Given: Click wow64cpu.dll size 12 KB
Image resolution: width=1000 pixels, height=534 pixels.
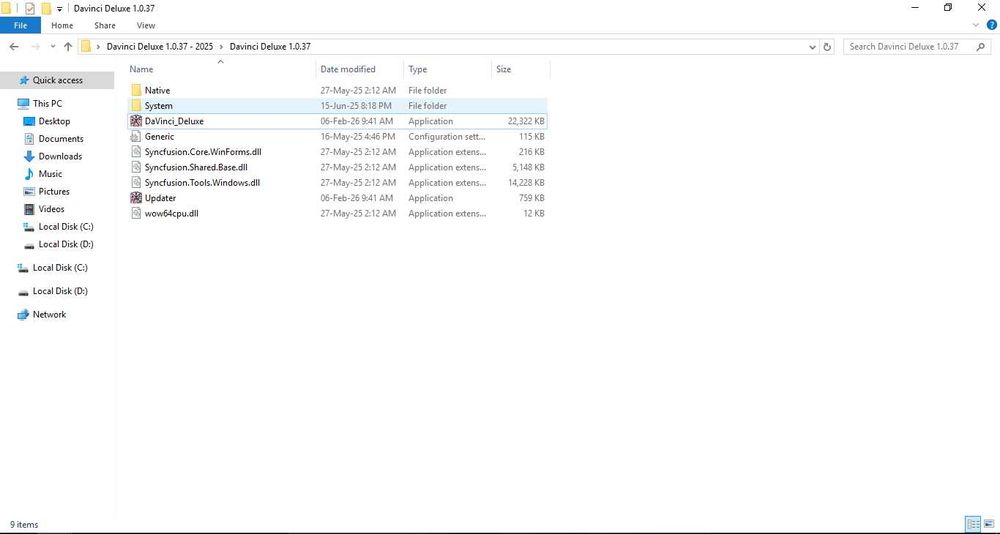Looking at the screenshot, I should [534, 213].
